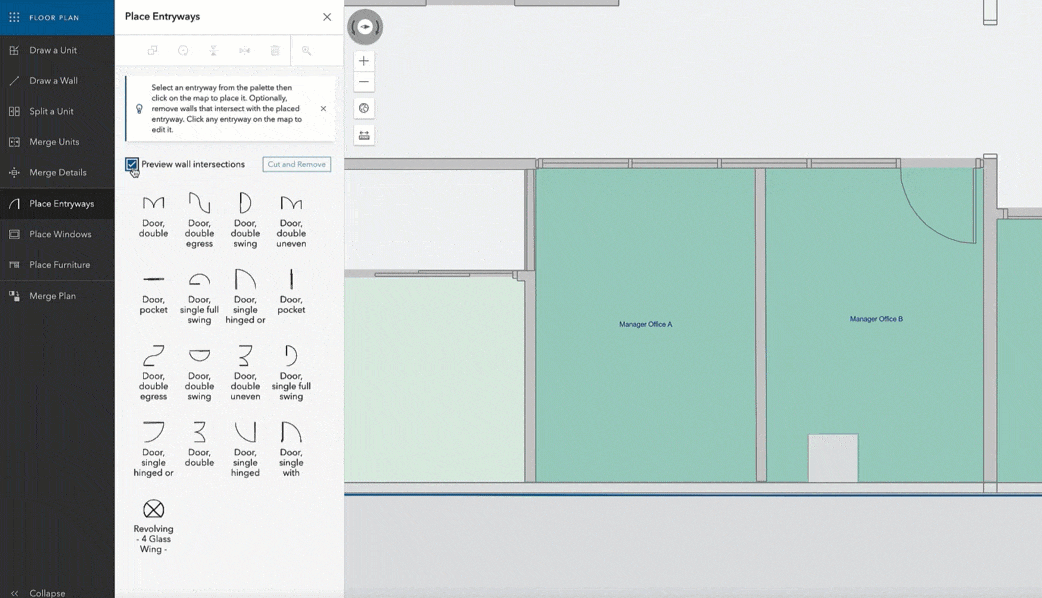Open the Split a Unit tool
The width and height of the screenshot is (1042, 598).
pyautogui.click(x=57, y=110)
